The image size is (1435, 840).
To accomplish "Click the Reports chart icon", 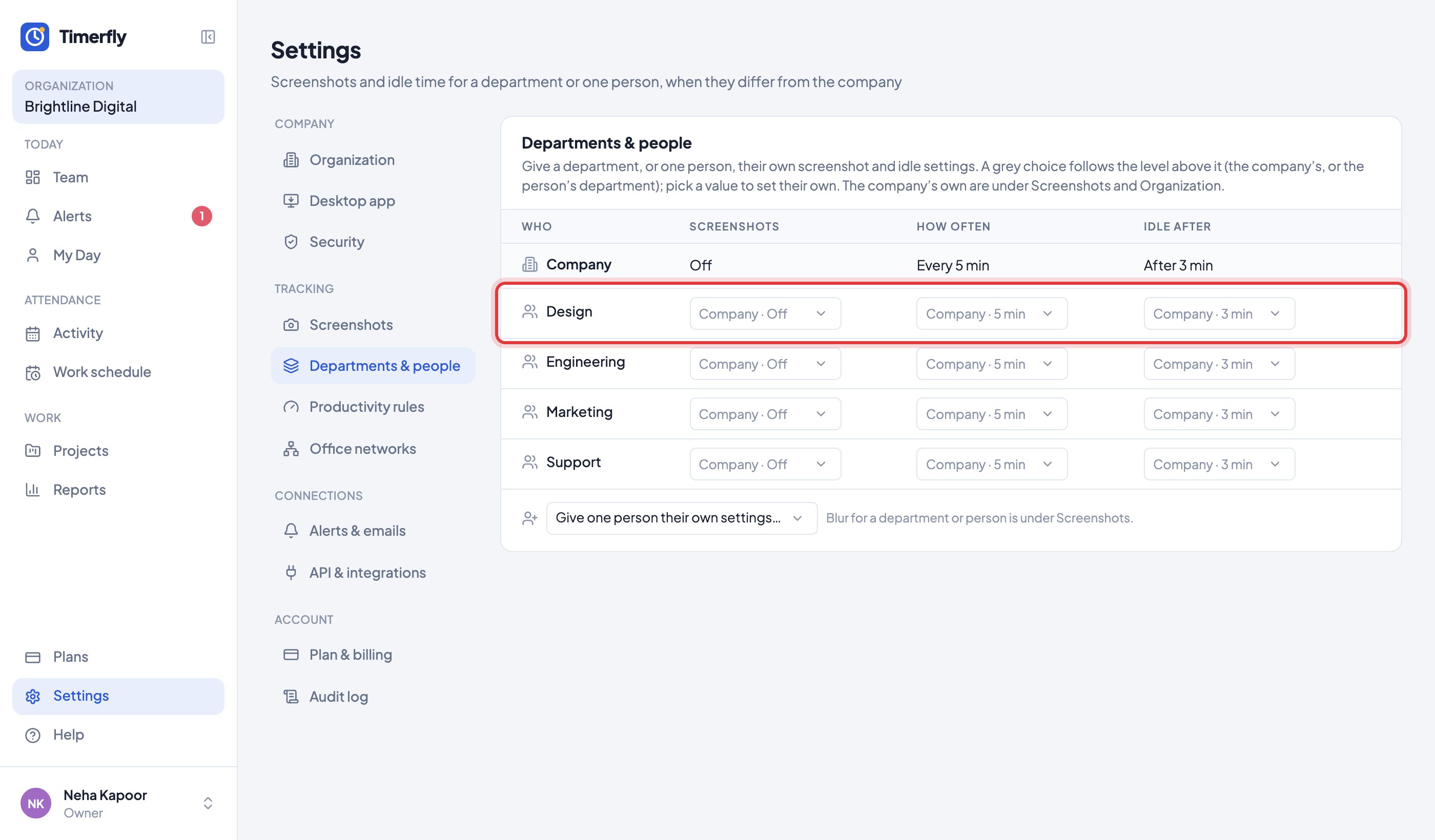I will pyautogui.click(x=32, y=490).
